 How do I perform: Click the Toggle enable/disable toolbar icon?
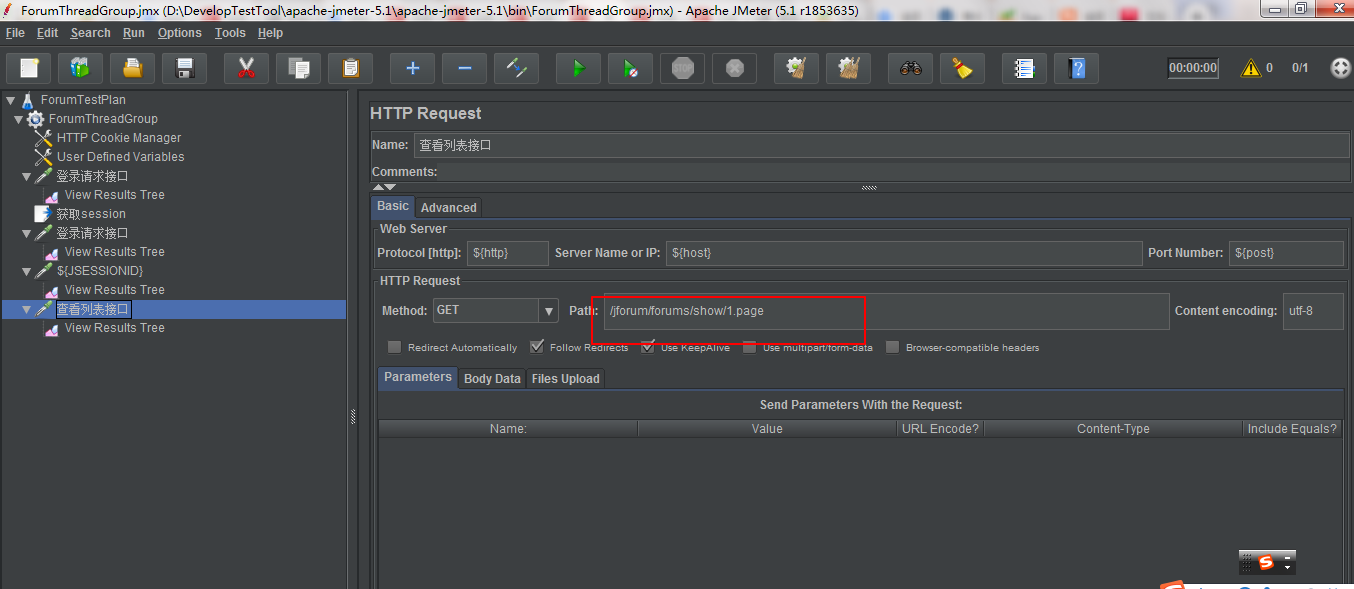click(x=516, y=68)
